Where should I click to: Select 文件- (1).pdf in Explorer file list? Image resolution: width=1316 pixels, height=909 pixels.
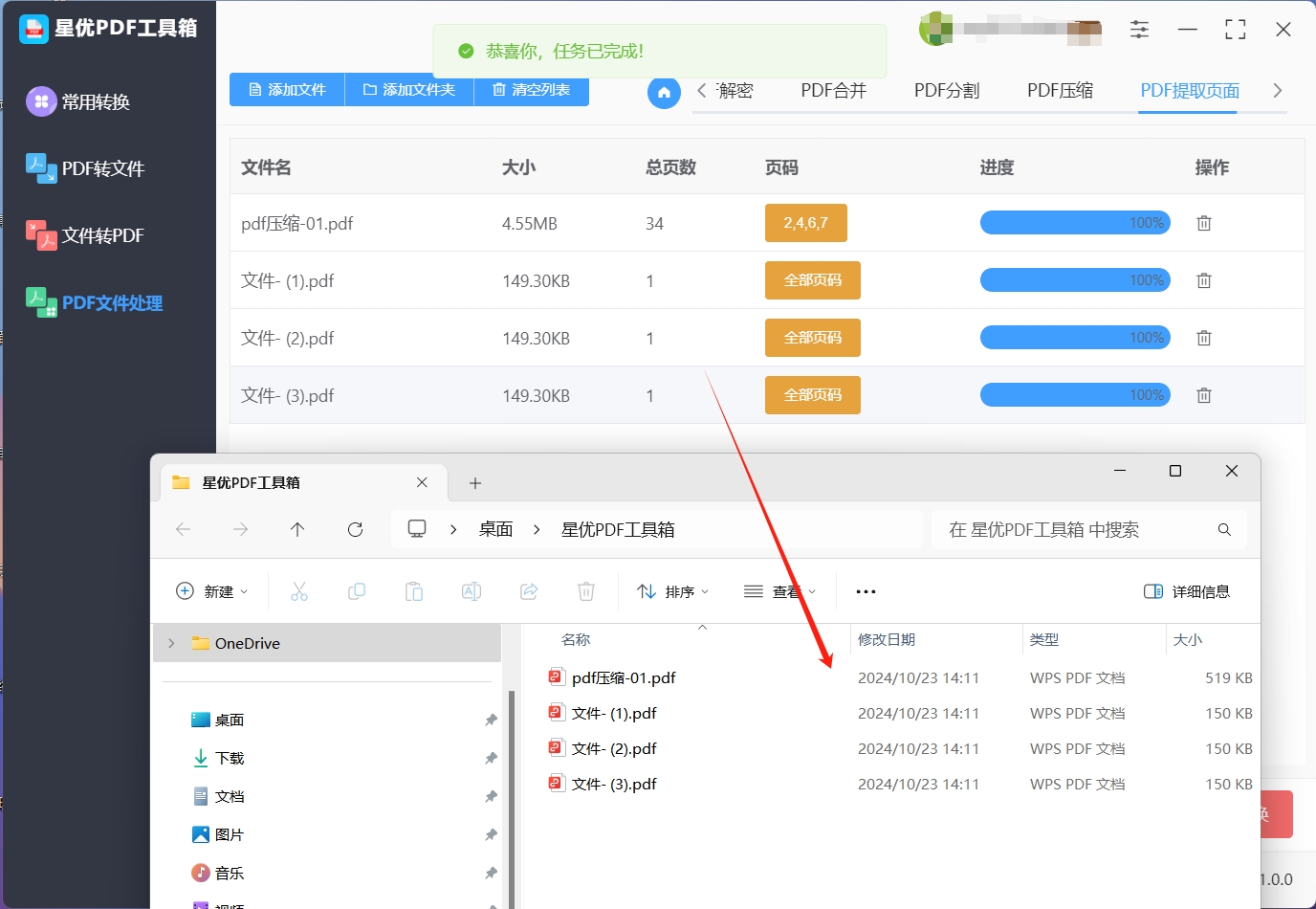pos(614,713)
